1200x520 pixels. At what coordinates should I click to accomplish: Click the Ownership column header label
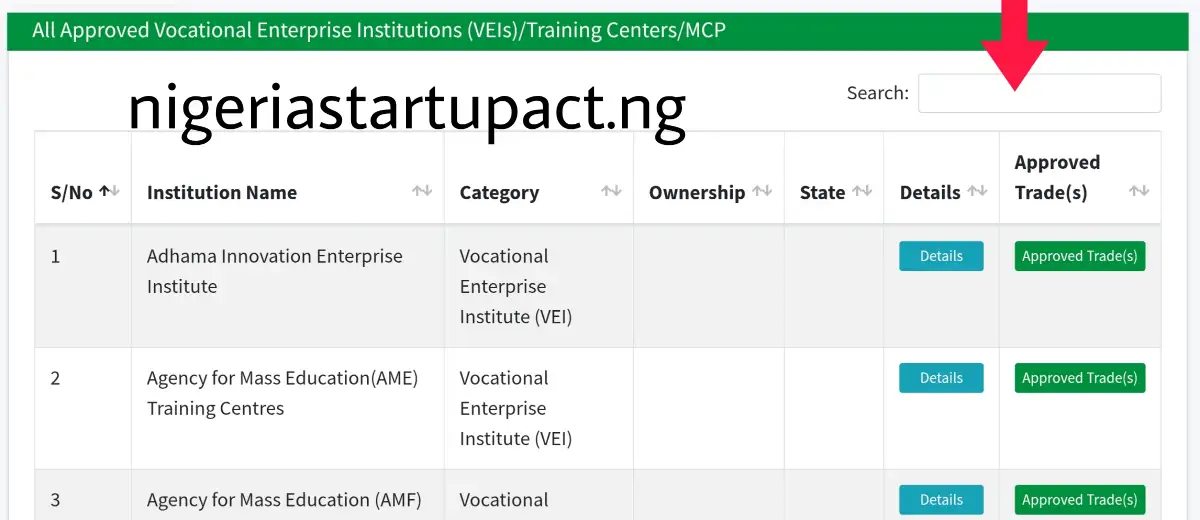coord(696,193)
